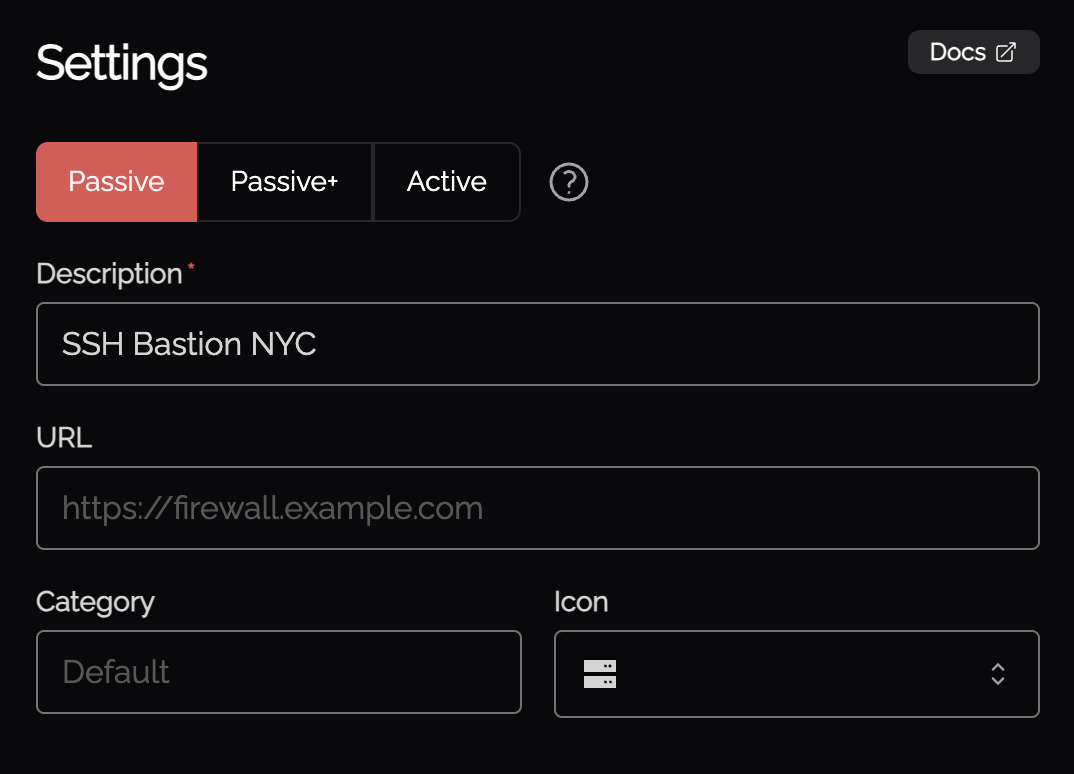Click the URL field label

coord(64,438)
